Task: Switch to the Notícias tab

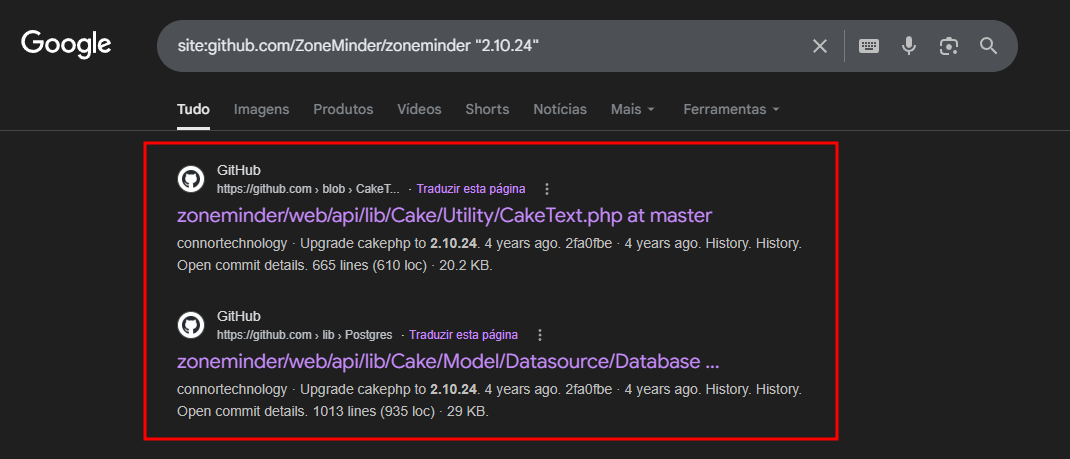Action: pos(560,109)
